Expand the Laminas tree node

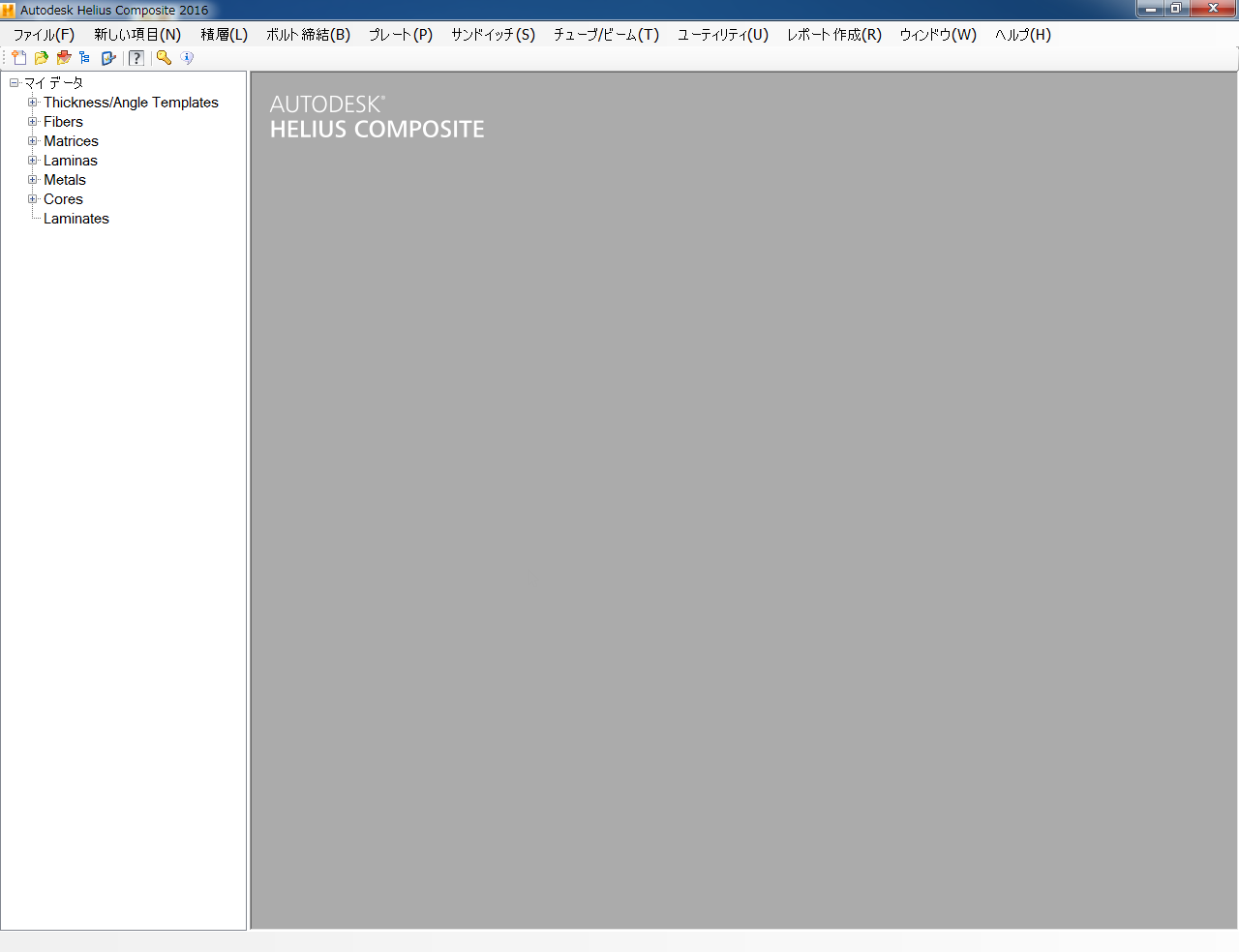tap(32, 161)
